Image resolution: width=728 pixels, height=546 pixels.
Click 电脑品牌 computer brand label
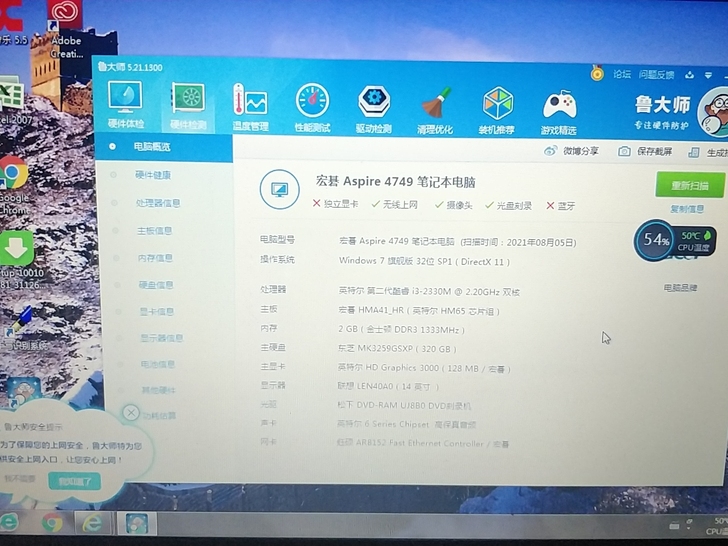680,288
